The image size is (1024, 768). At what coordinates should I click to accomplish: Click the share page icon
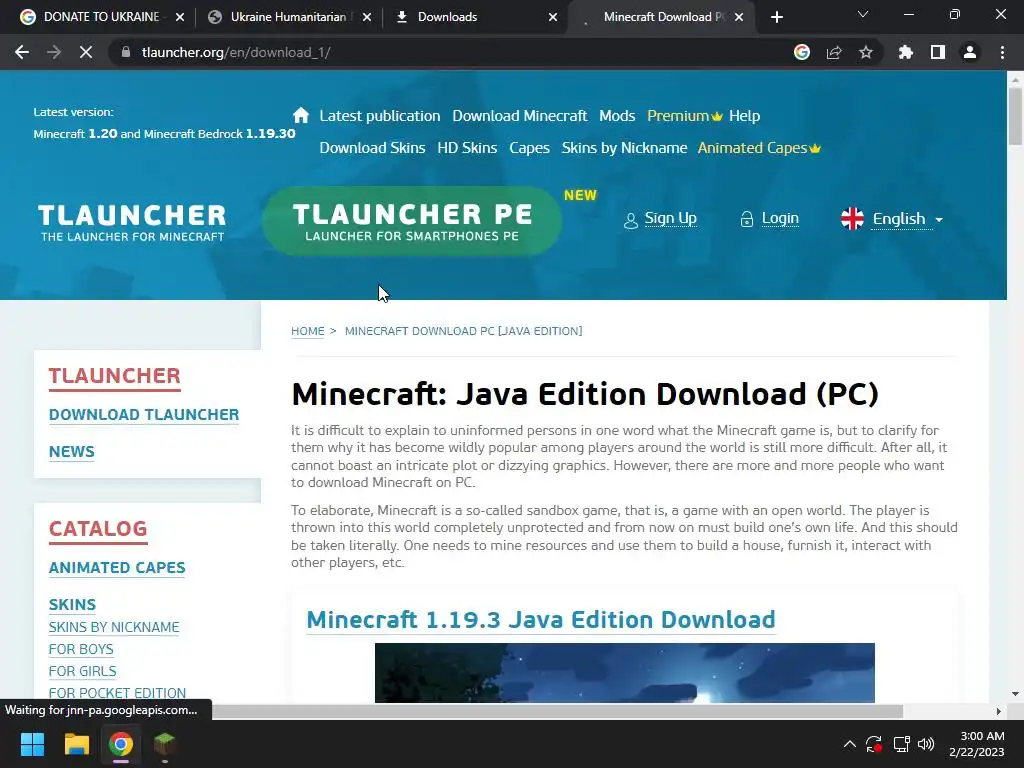coord(834,52)
